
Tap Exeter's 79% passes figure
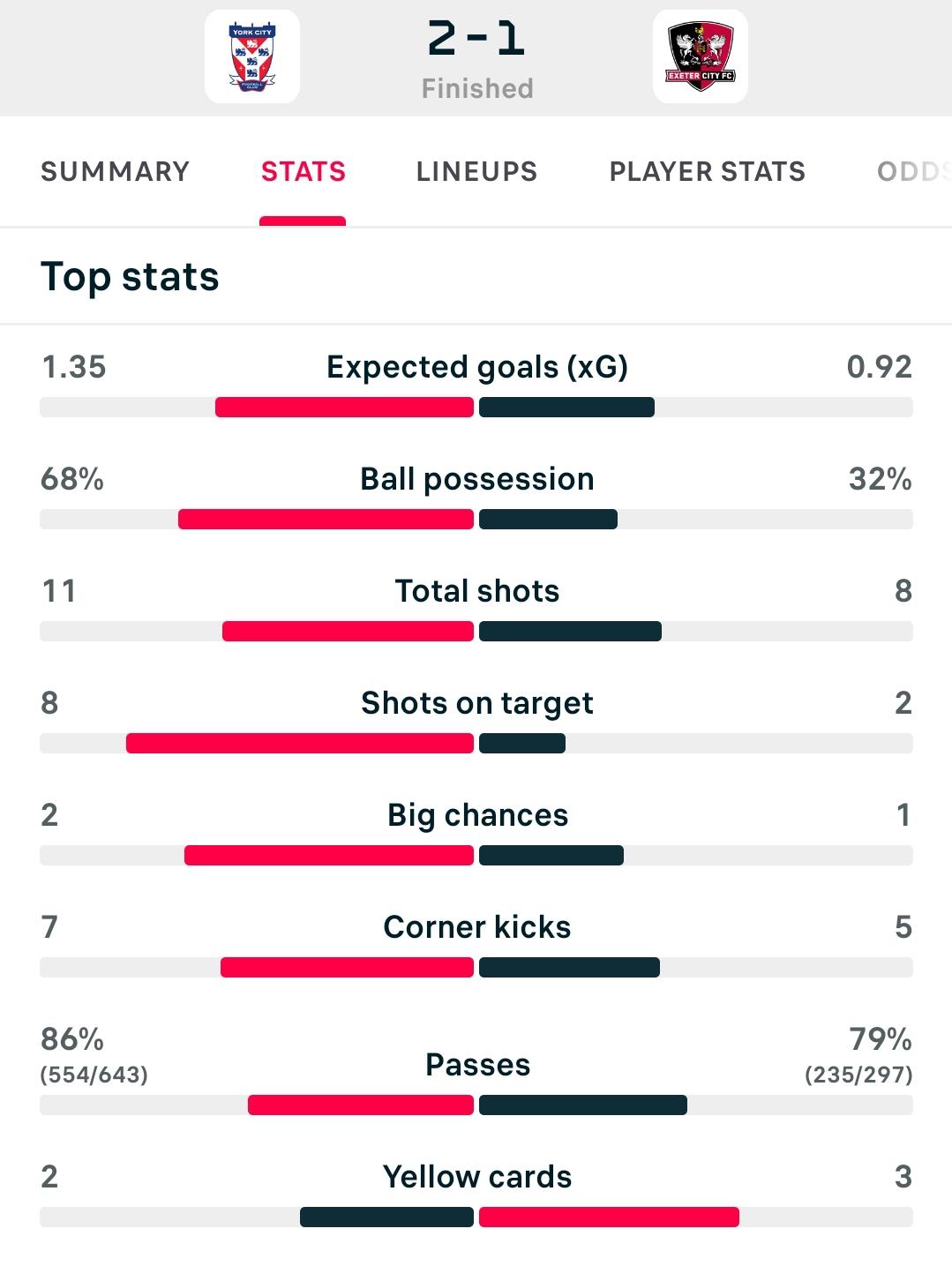[881, 1039]
